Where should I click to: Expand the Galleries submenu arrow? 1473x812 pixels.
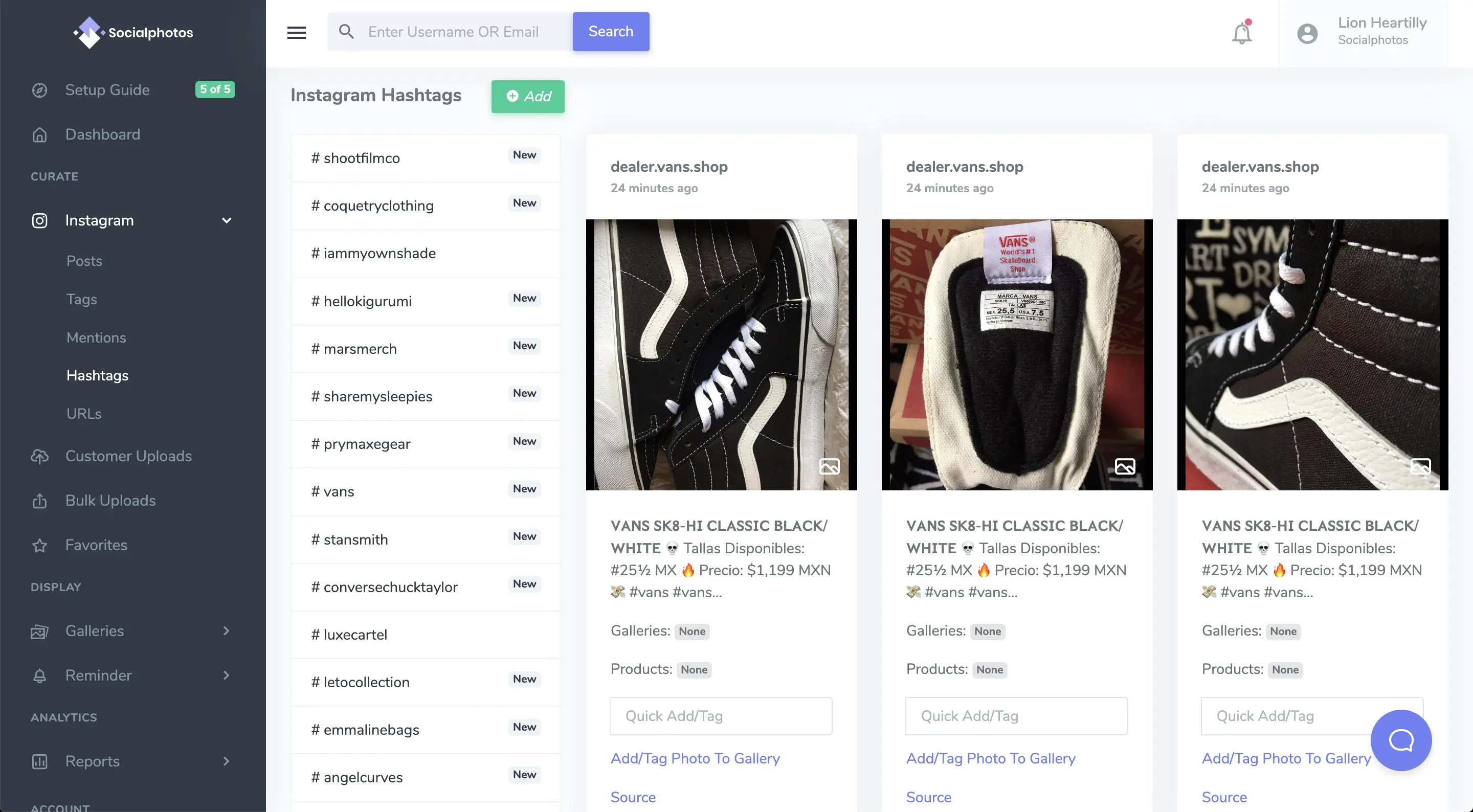pyautogui.click(x=227, y=630)
